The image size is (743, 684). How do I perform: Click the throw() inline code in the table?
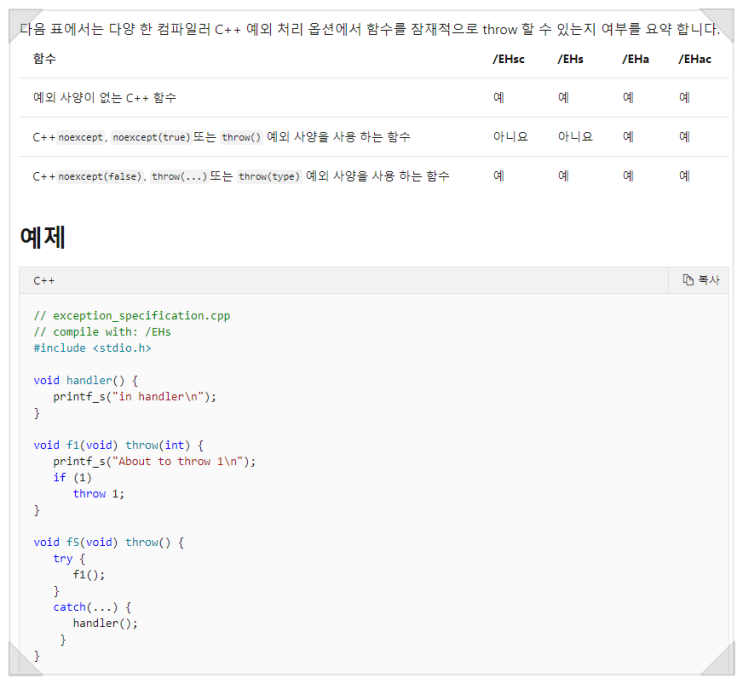click(x=241, y=137)
